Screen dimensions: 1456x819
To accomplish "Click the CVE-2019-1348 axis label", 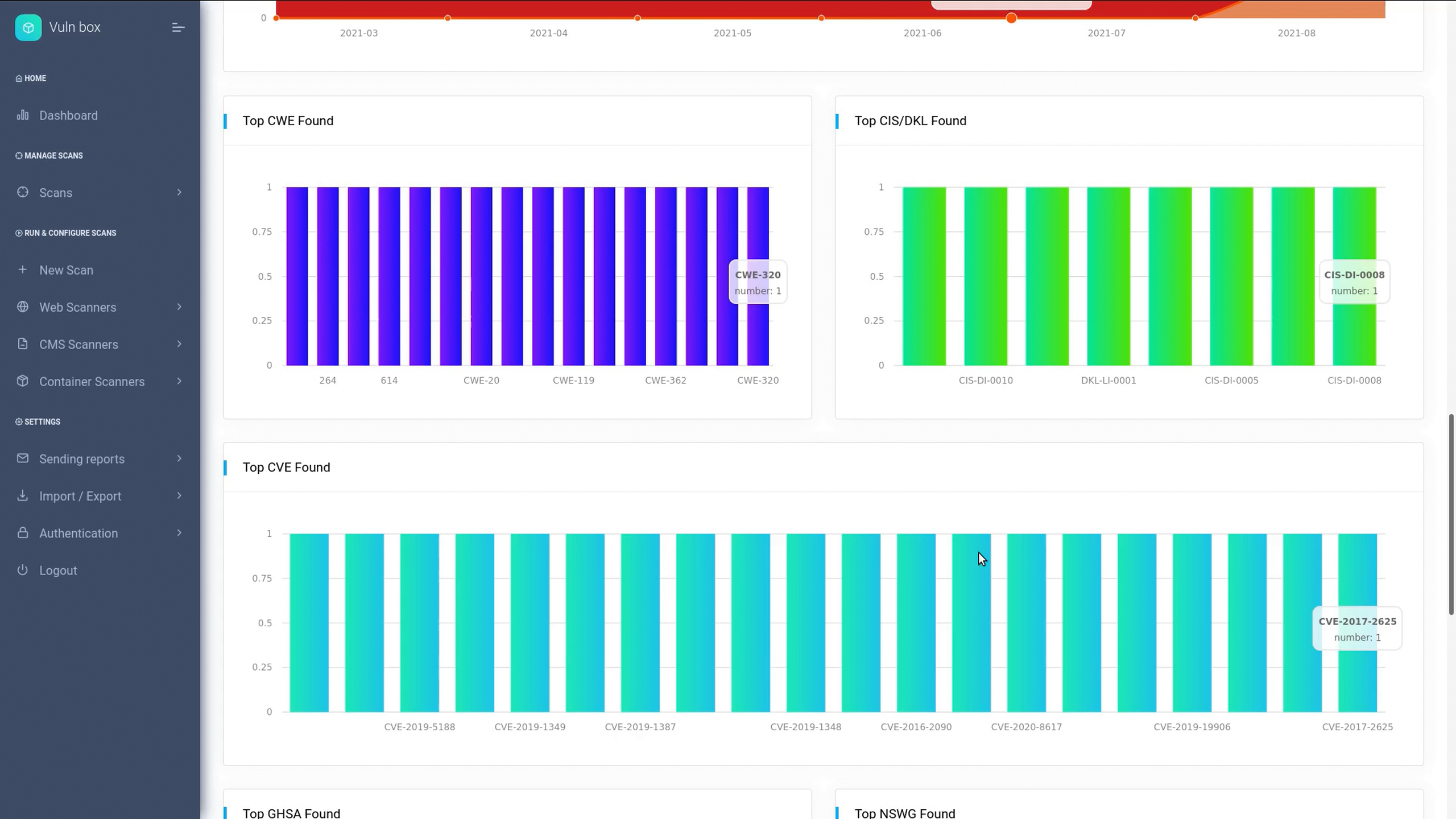I will [806, 726].
